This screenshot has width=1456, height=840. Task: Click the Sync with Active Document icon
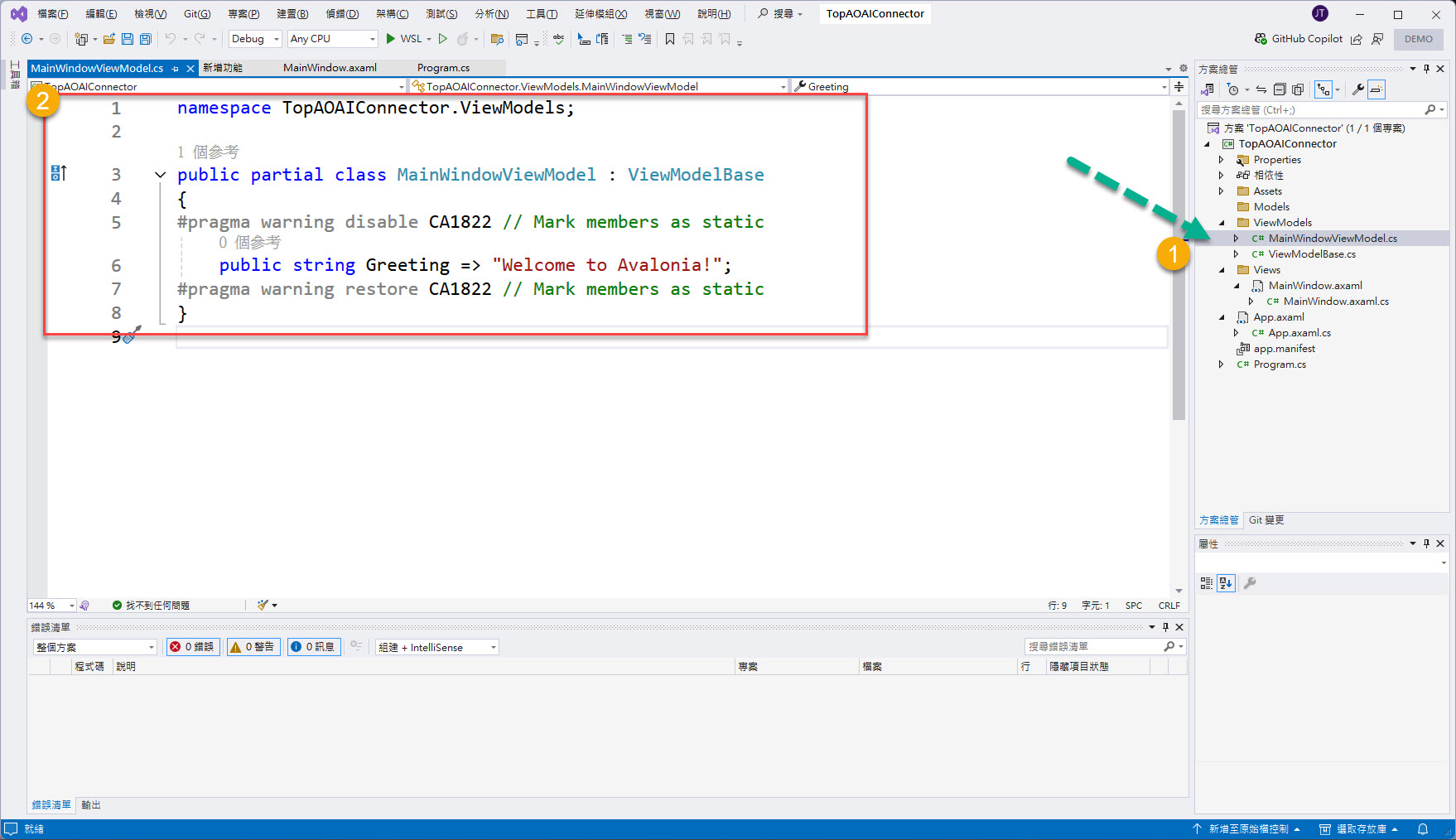pyautogui.click(x=1261, y=89)
